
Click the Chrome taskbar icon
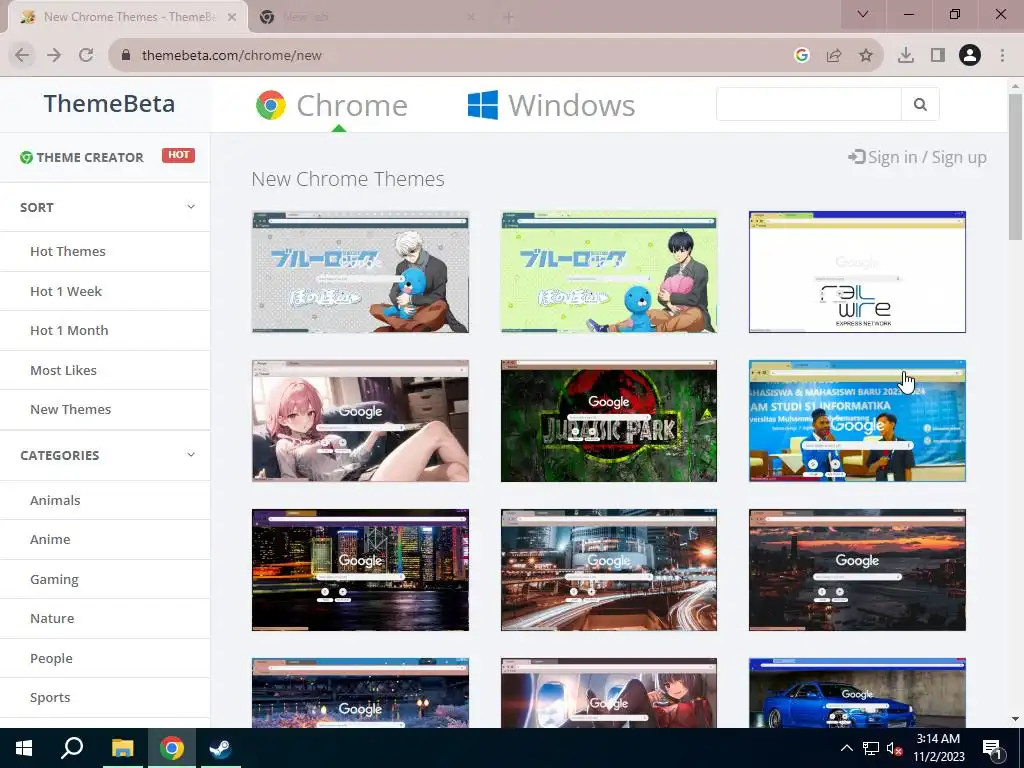point(171,748)
